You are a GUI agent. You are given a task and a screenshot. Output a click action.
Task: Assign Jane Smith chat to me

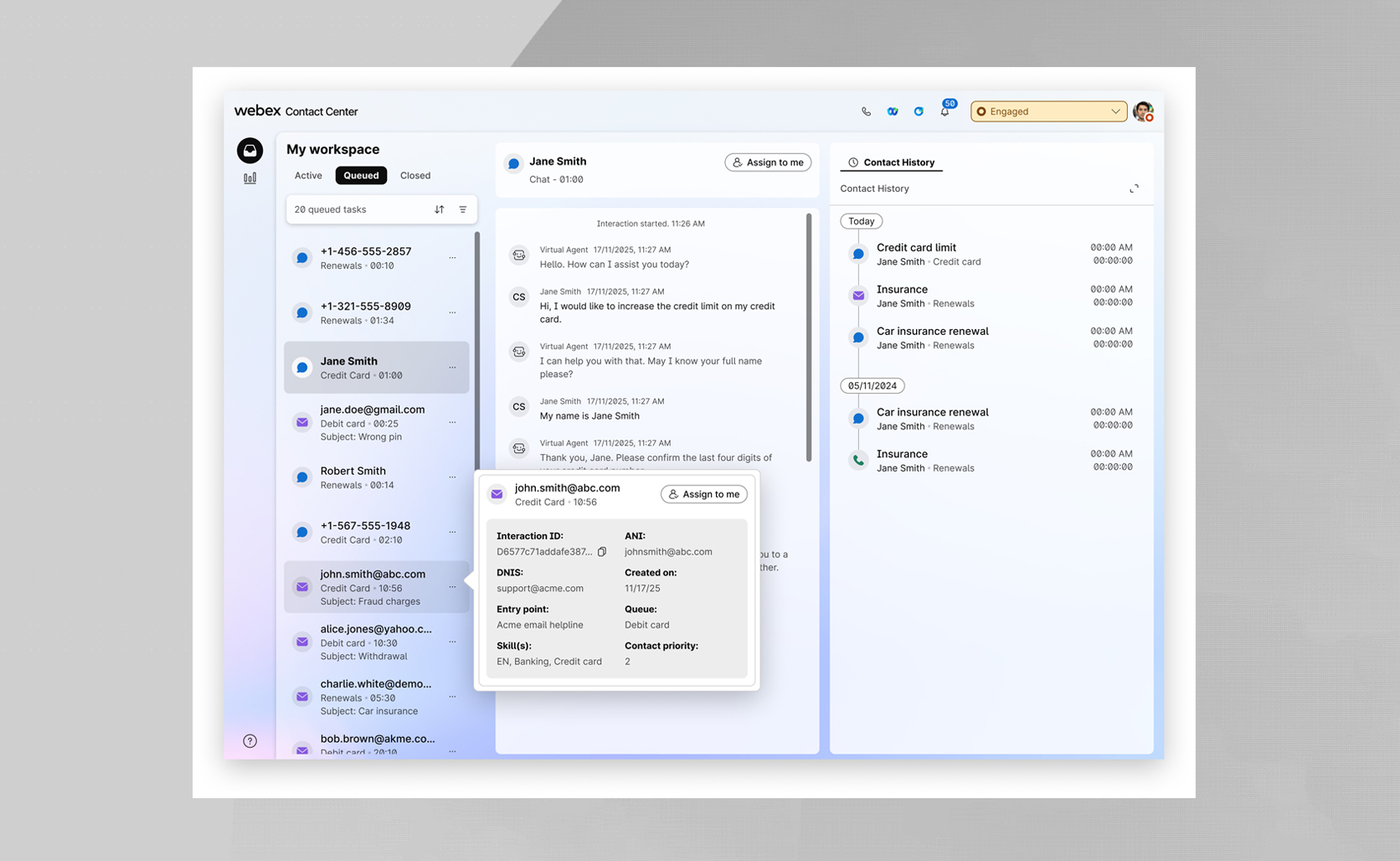pyautogui.click(x=767, y=162)
